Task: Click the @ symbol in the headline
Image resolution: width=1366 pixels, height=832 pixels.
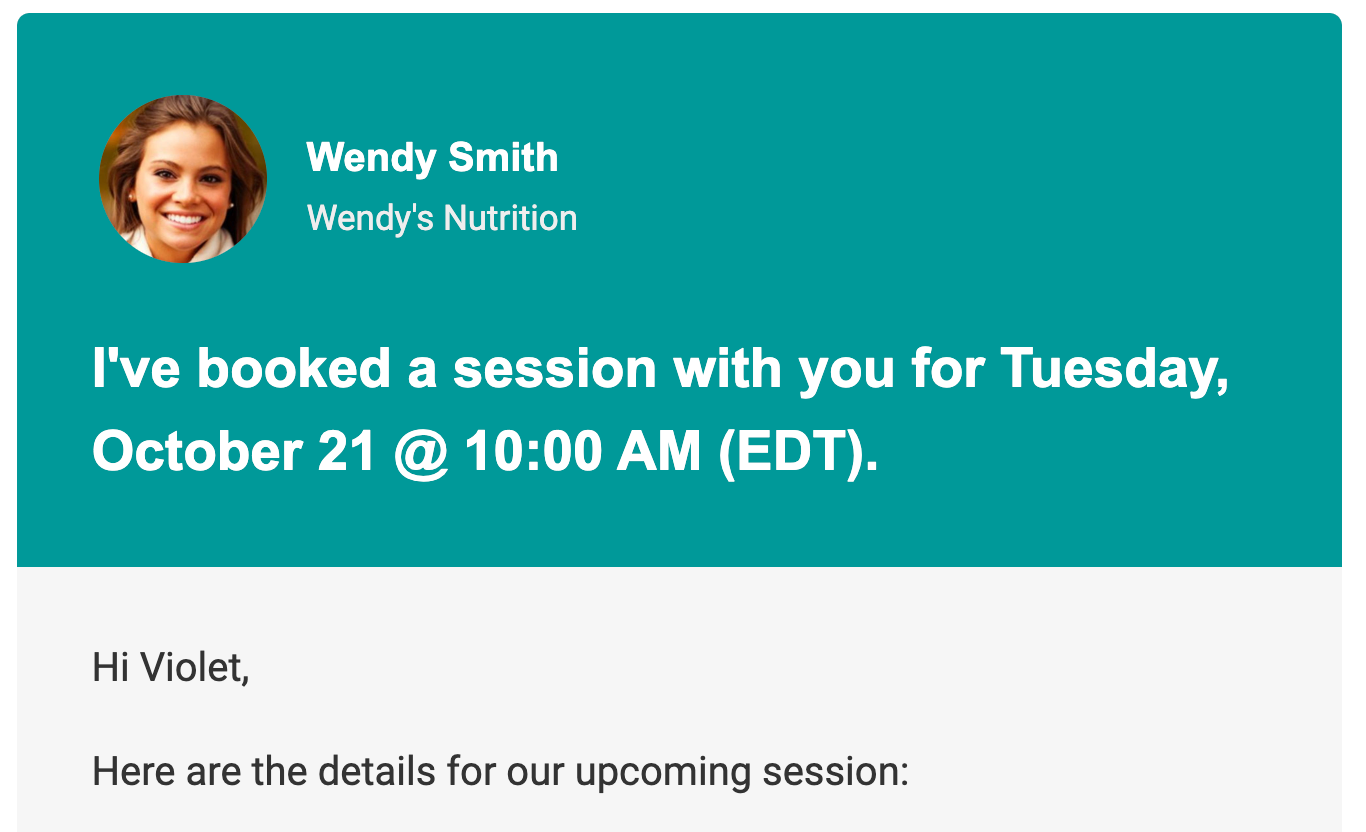Action: (x=420, y=452)
